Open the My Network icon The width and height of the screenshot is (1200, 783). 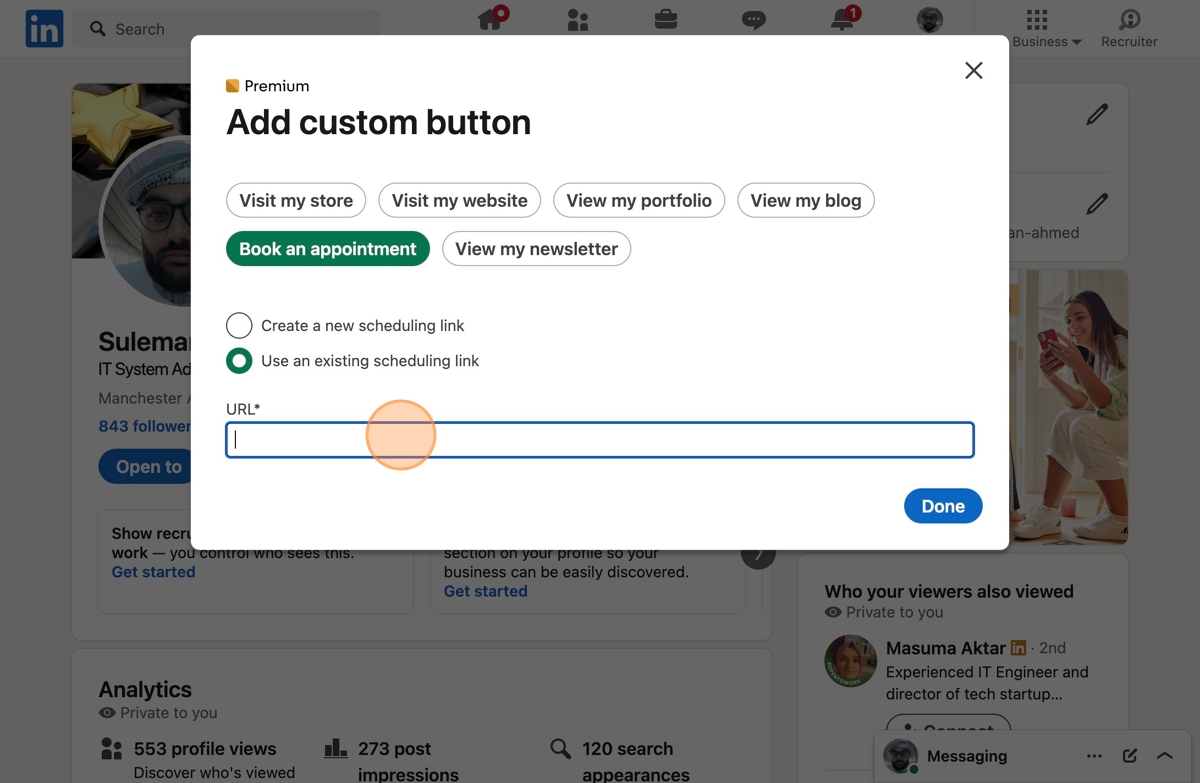click(578, 20)
